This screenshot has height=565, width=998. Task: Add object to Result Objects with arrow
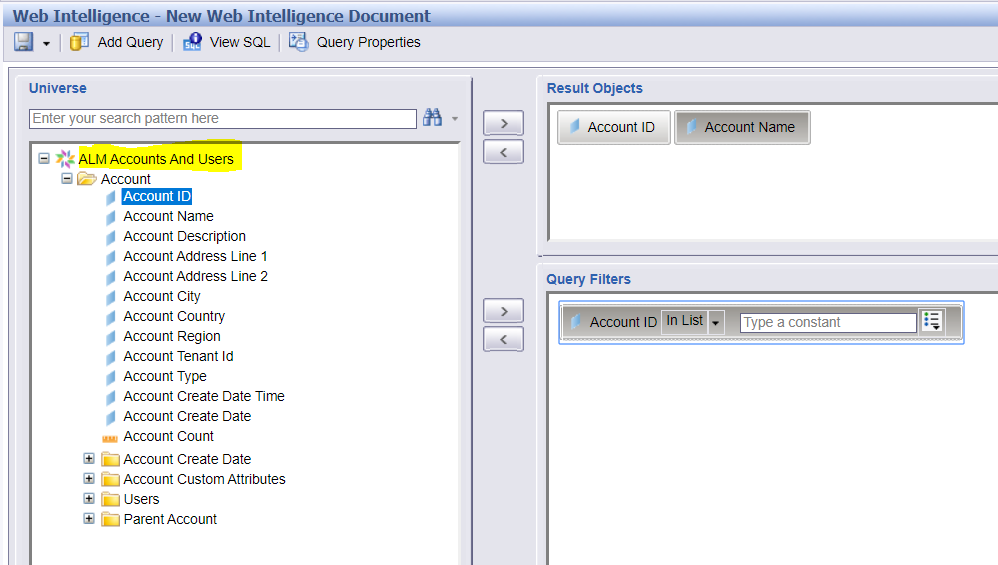pos(503,123)
